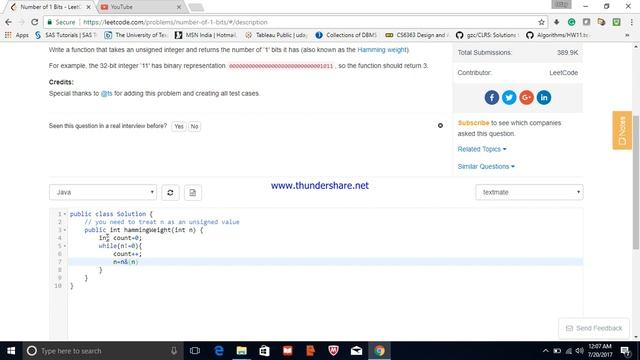Open Windows Start menu

11,351
